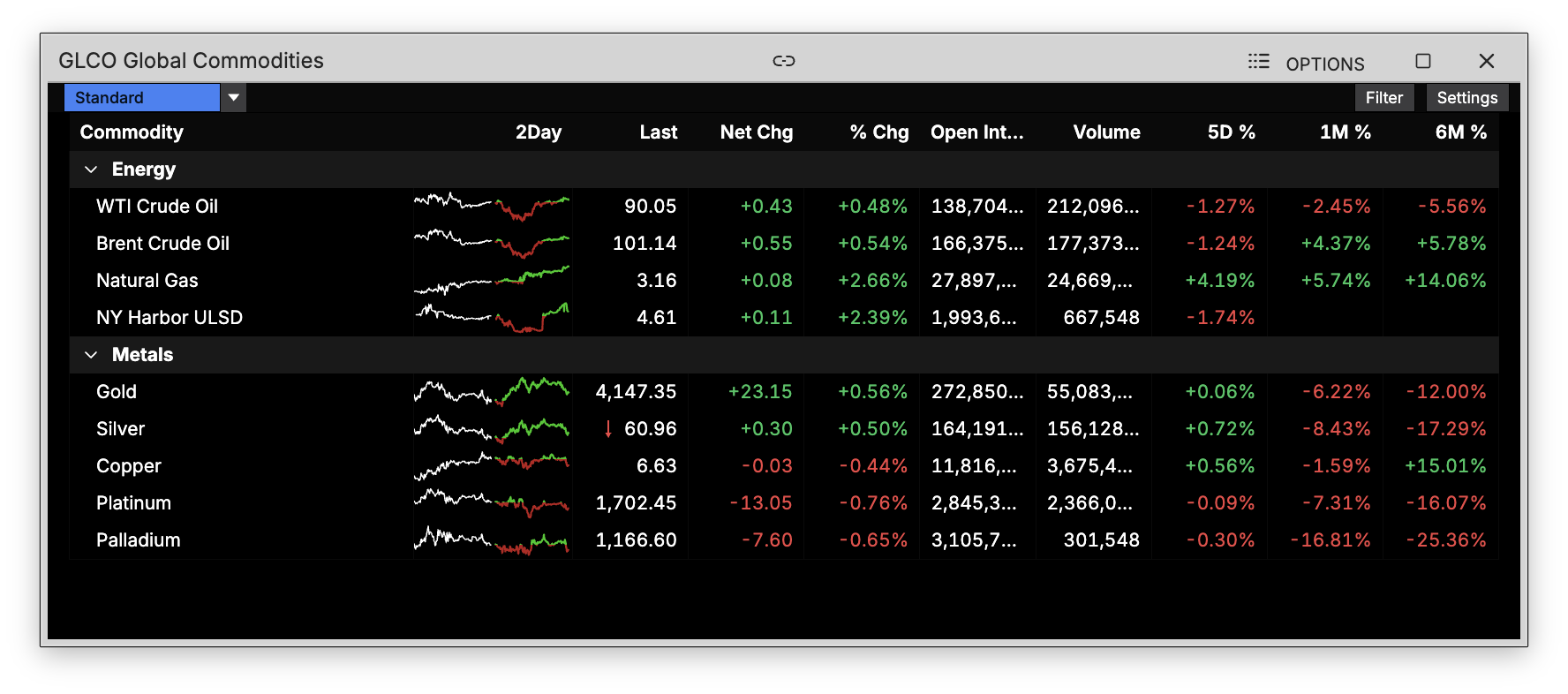Select the Silver row name
The width and height of the screenshot is (1568, 694).
click(x=120, y=429)
